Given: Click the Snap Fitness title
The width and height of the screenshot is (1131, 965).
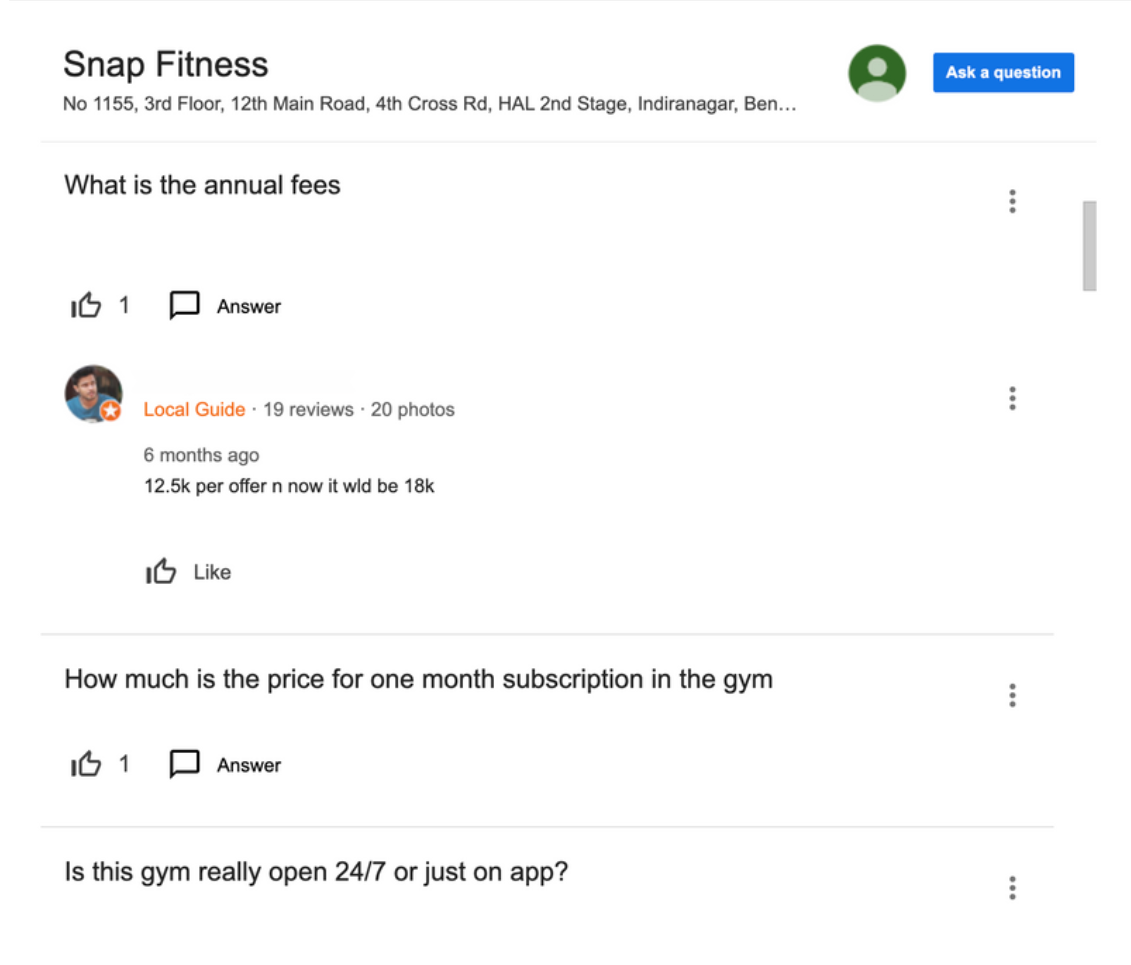Looking at the screenshot, I should click(x=166, y=64).
